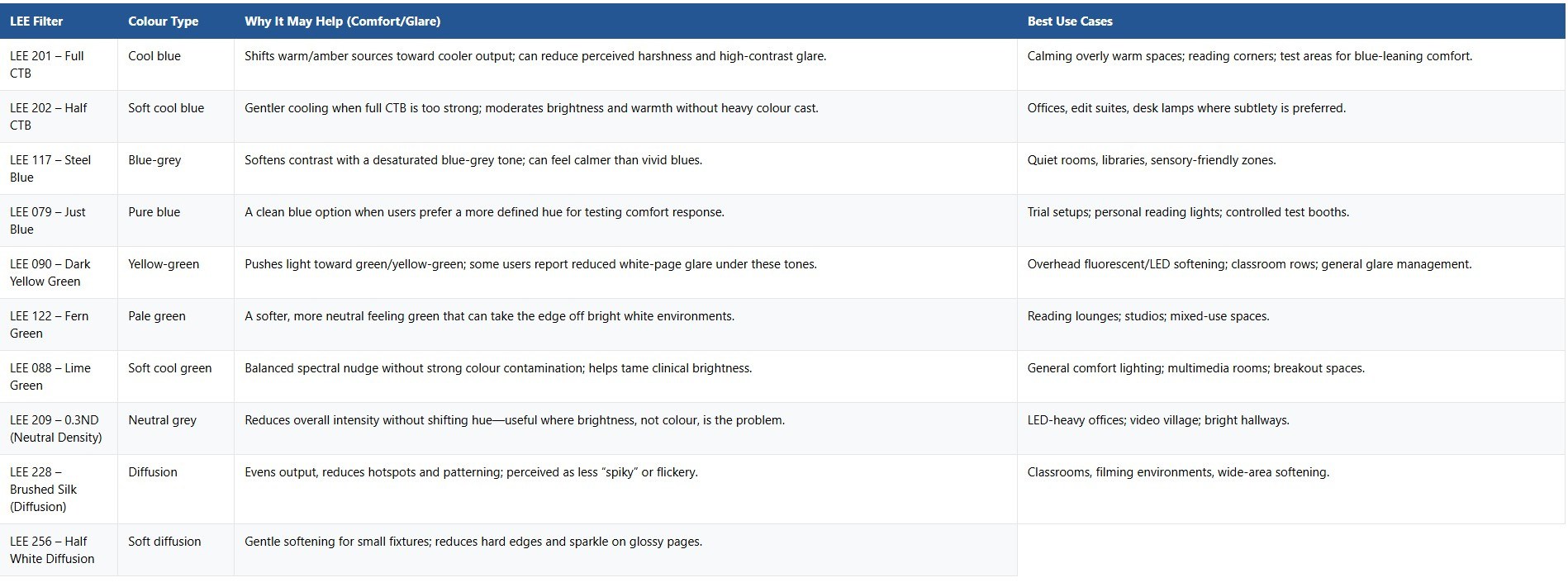The image size is (1568, 587).
Task: Click the Colour Type column header
Action: pos(163,21)
